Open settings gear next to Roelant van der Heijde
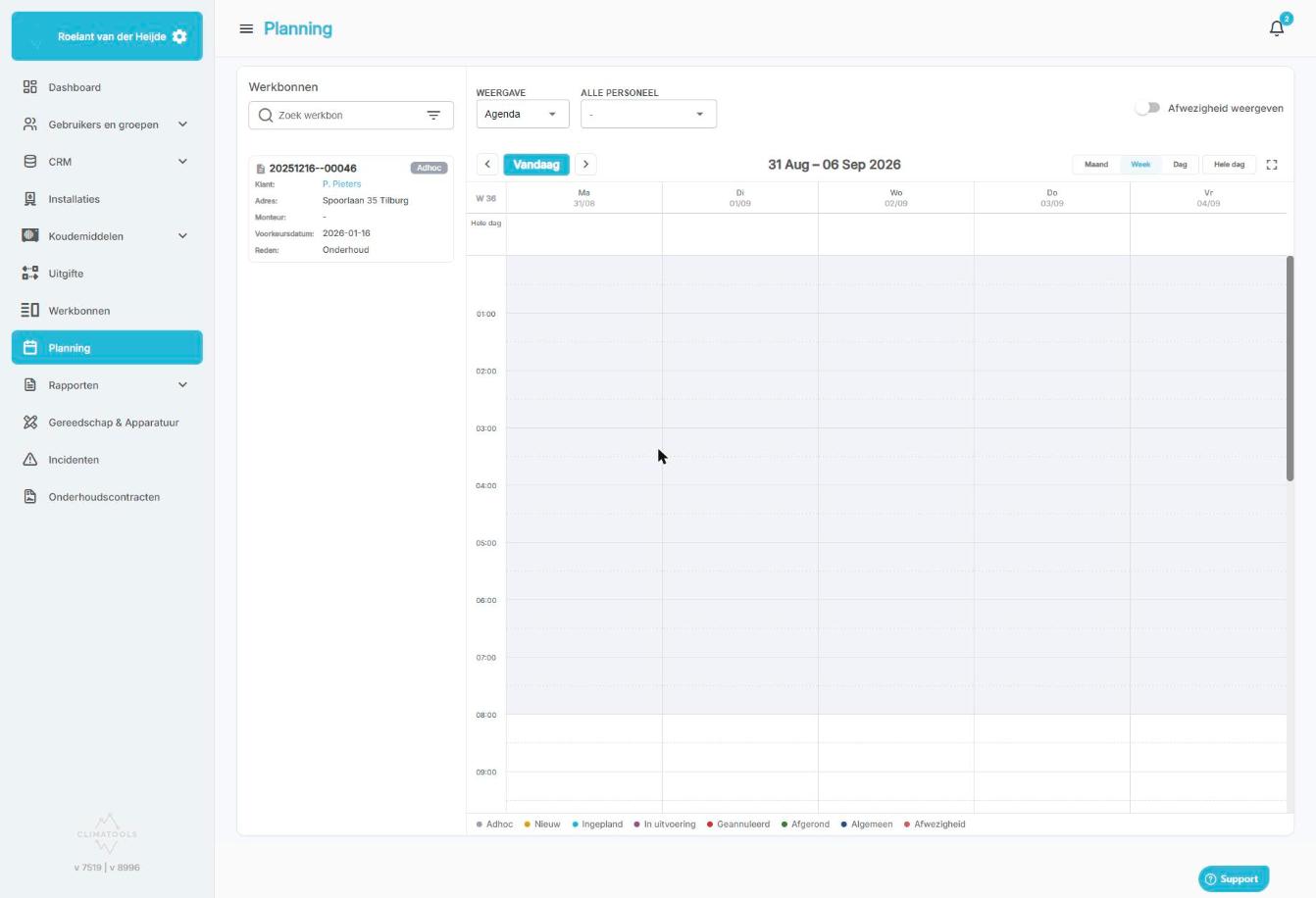 point(179,36)
